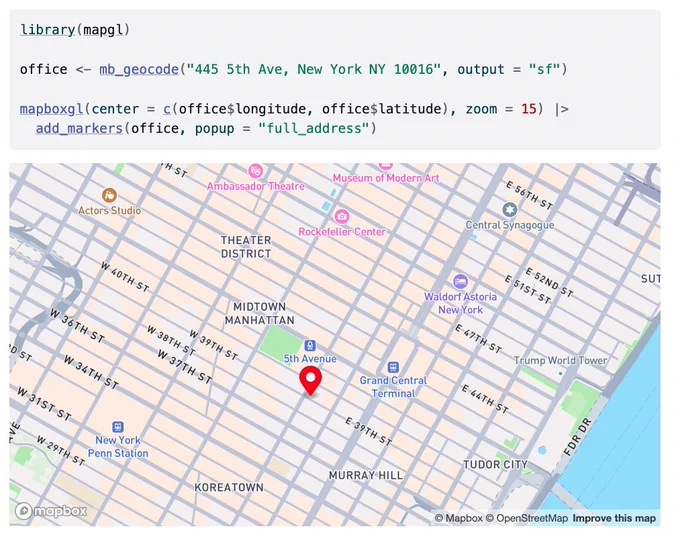Click the E 44TH ST street label

pyautogui.click(x=485, y=399)
